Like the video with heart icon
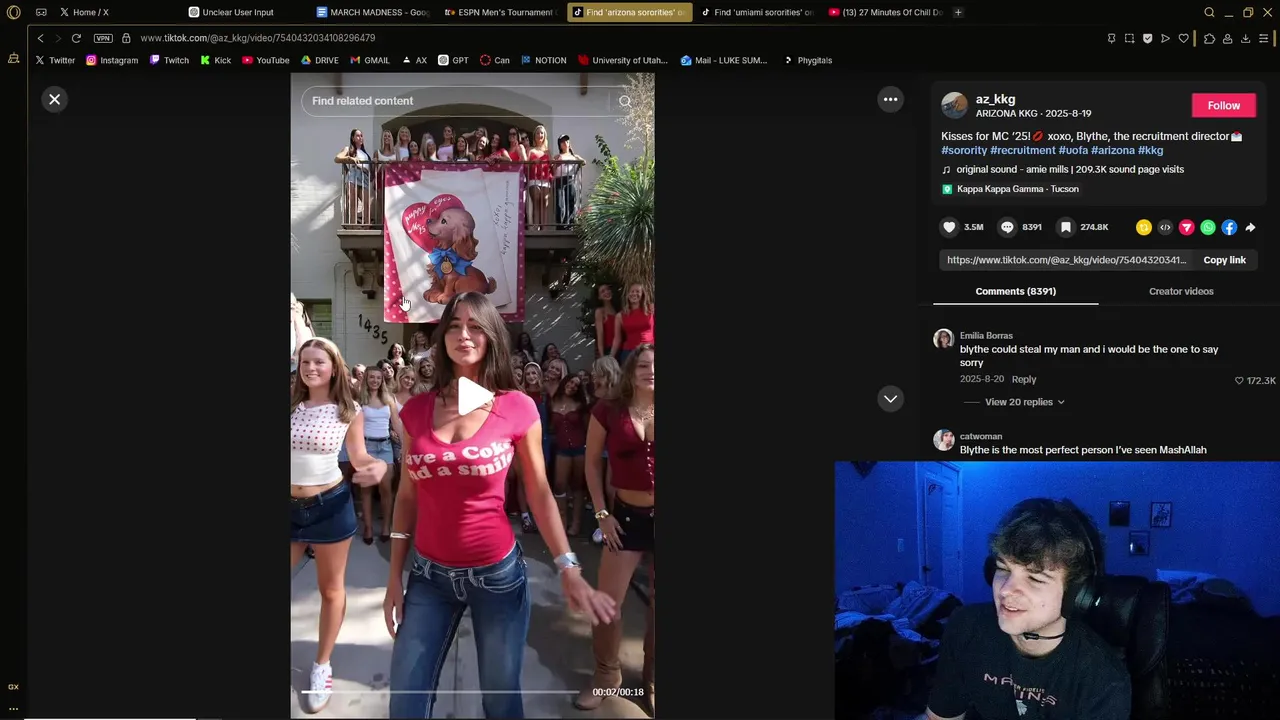 pyautogui.click(x=949, y=227)
